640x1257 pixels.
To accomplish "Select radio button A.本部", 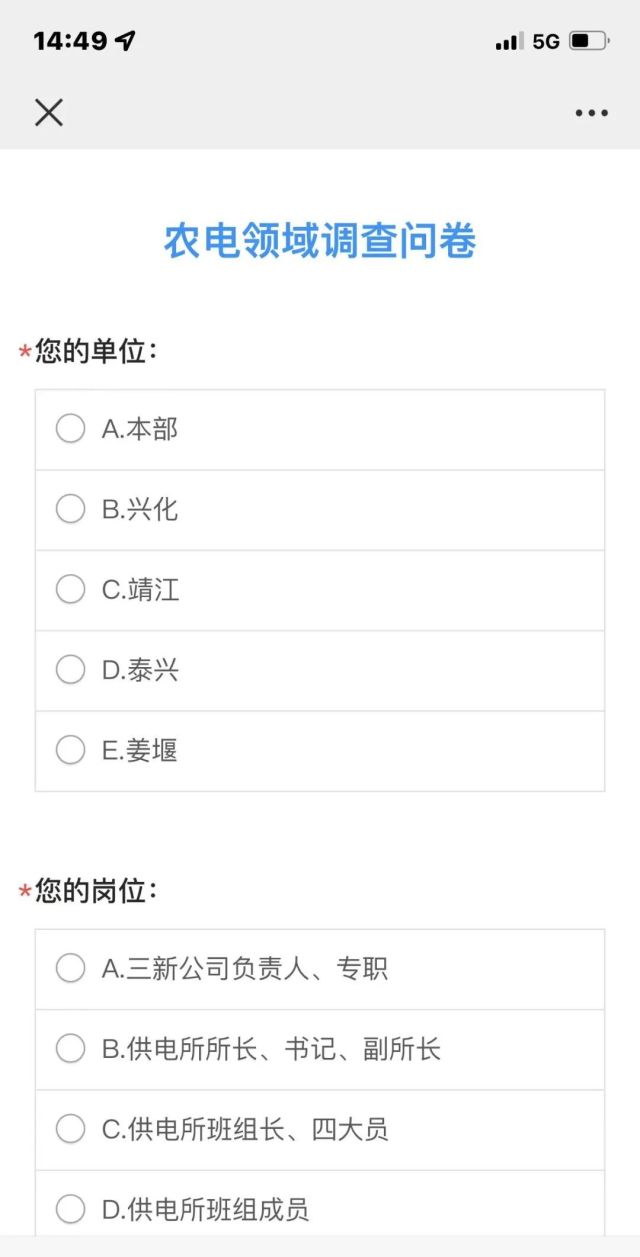I will [x=70, y=429].
